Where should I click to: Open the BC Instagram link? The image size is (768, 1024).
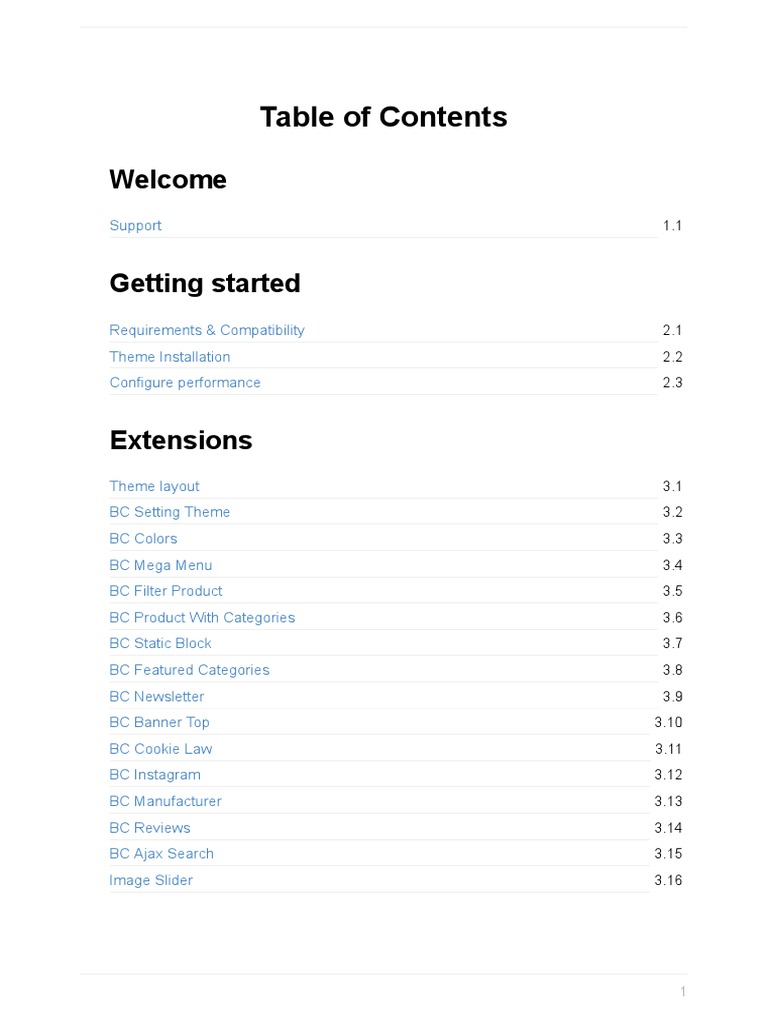pos(155,775)
